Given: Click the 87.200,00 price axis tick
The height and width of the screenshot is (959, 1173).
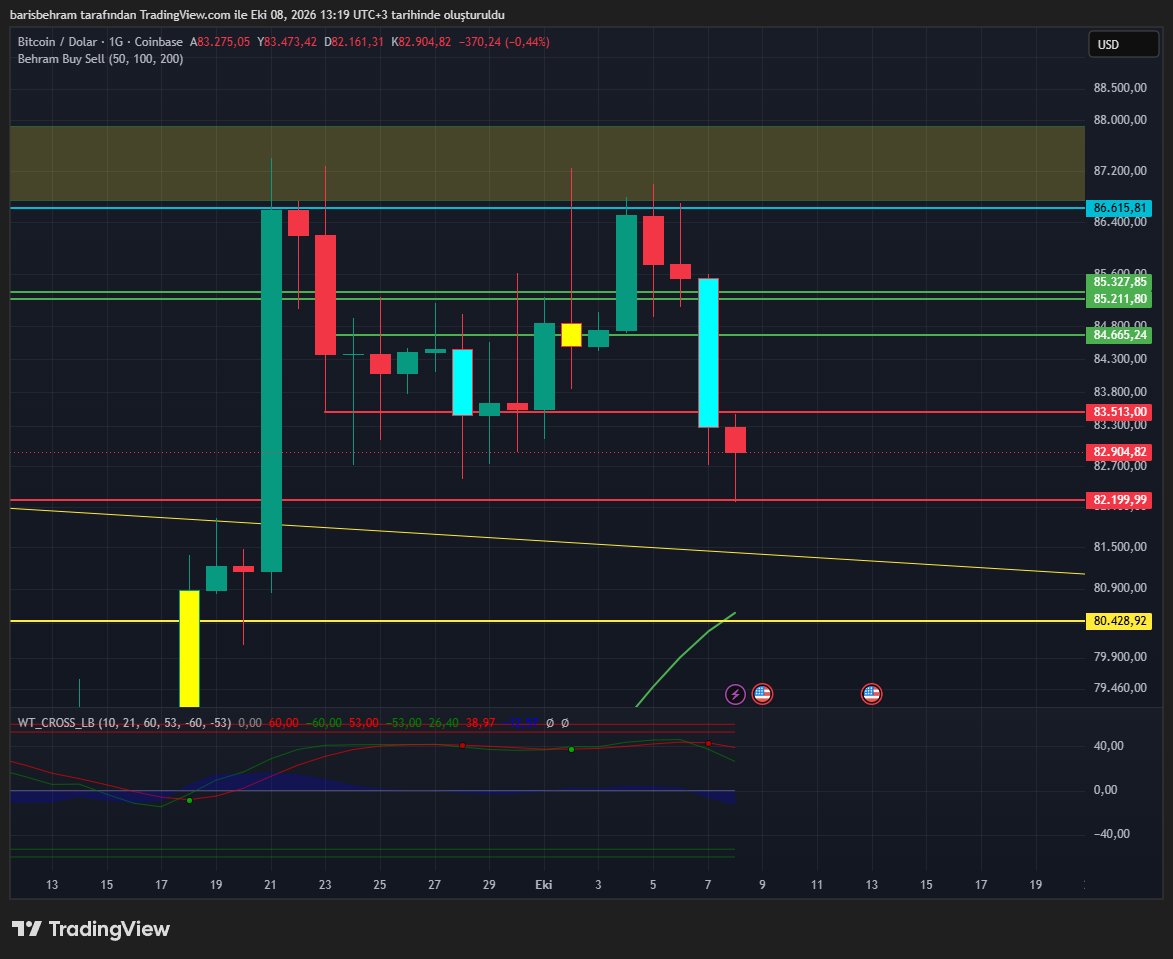Looking at the screenshot, I should tap(1120, 171).
